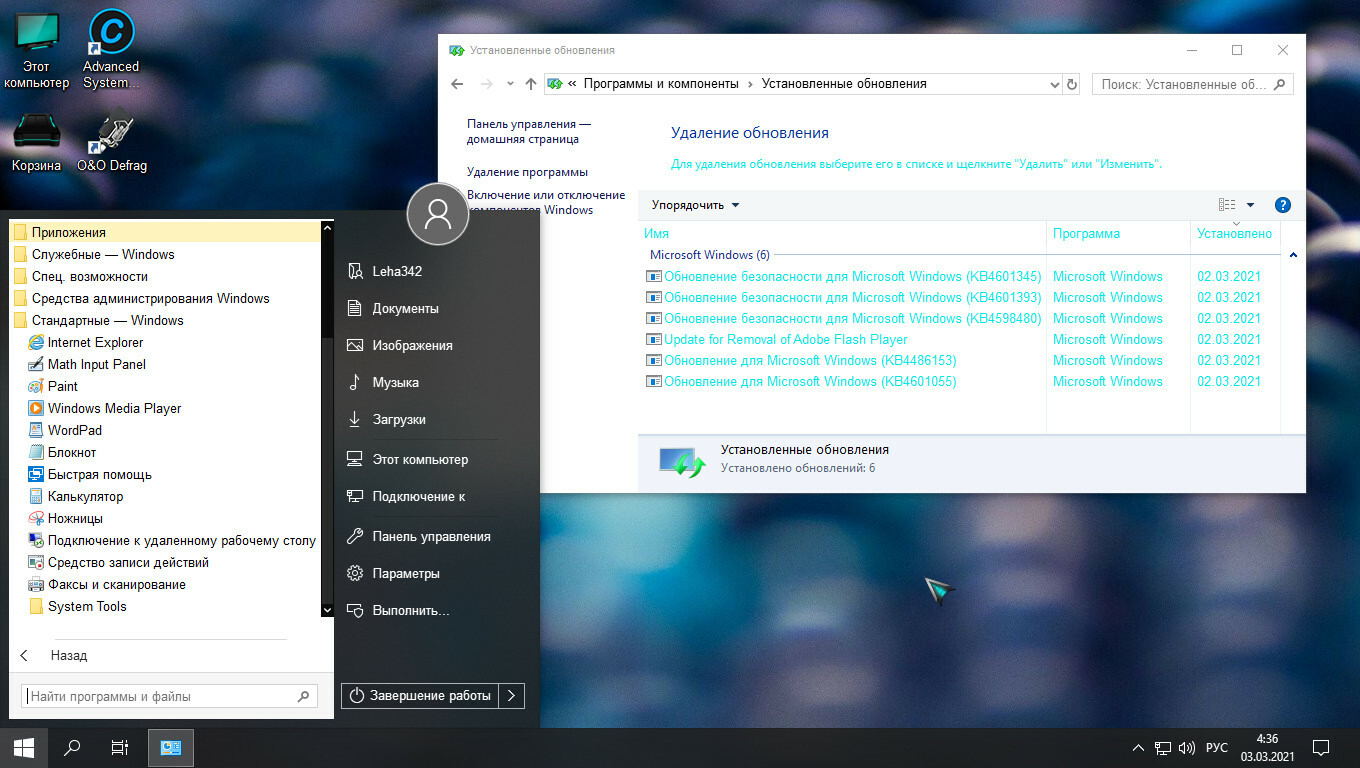This screenshot has height=768, width=1360.
Task: Switch РУС keyboard language indicator
Action: point(1216,747)
